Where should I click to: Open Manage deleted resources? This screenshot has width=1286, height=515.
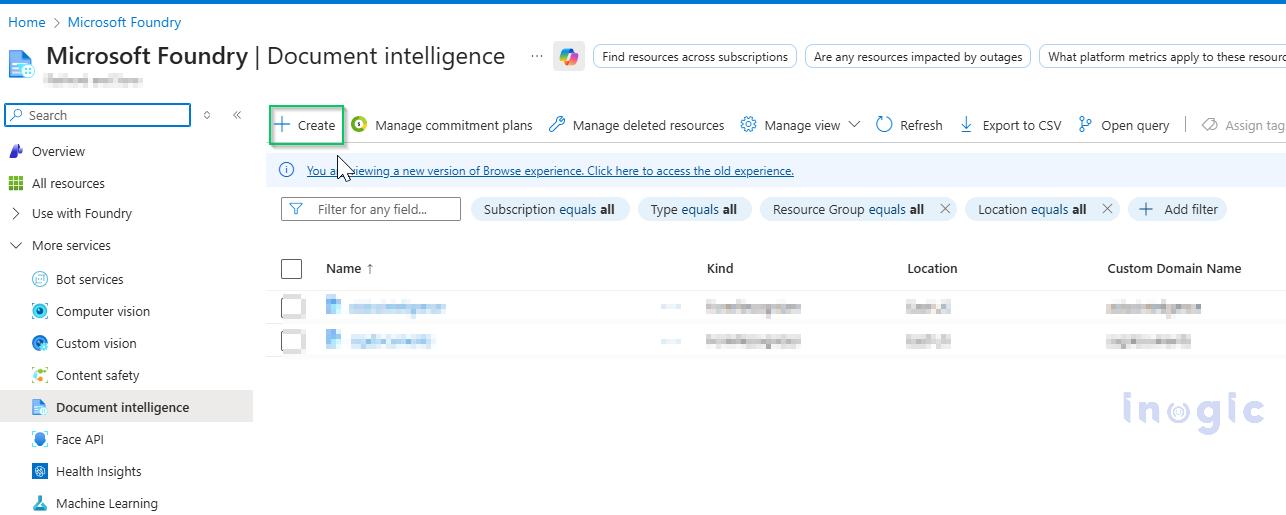tap(636, 125)
